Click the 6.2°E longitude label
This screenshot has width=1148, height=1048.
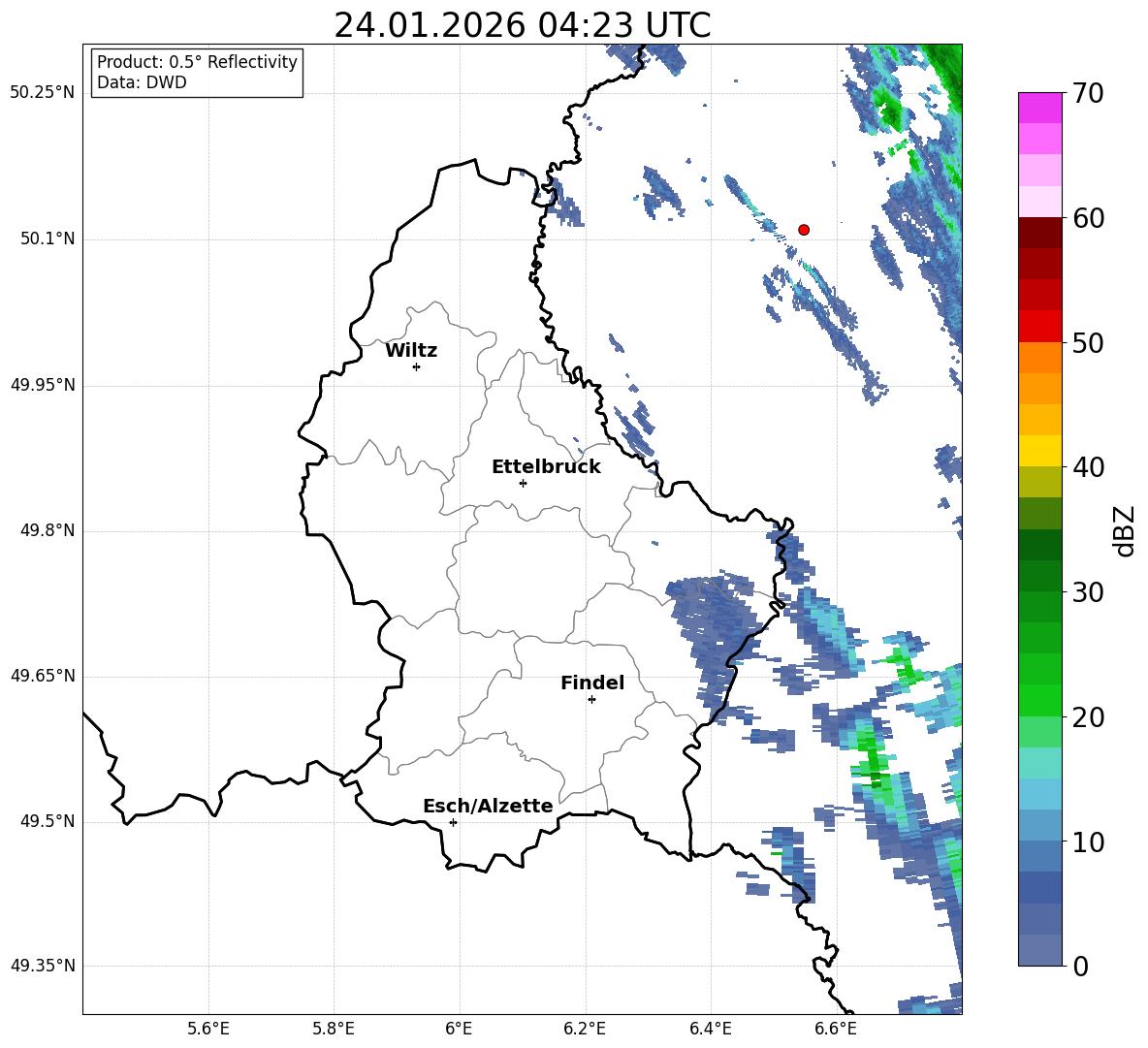[585, 1029]
